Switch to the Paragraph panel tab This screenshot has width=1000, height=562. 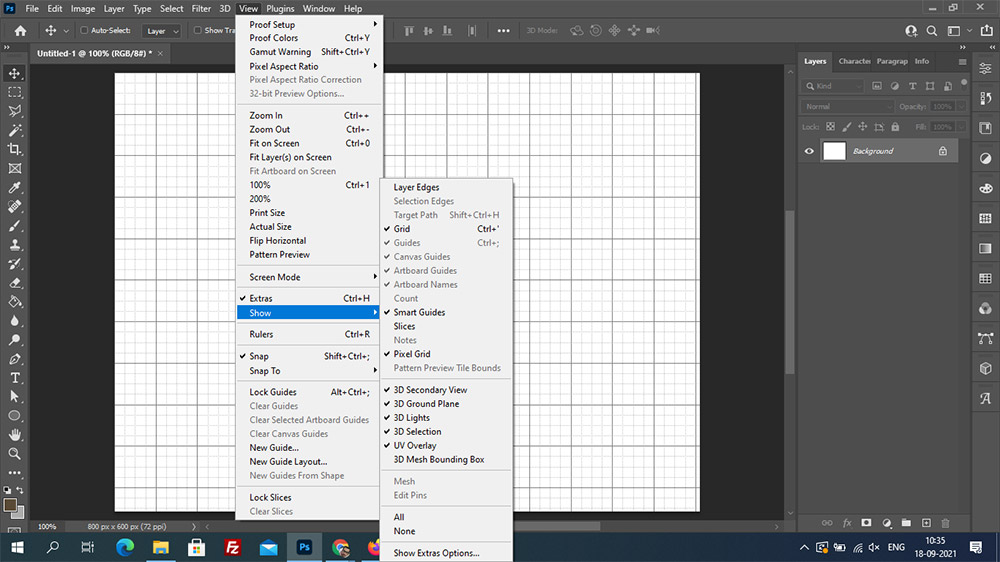[x=892, y=61]
